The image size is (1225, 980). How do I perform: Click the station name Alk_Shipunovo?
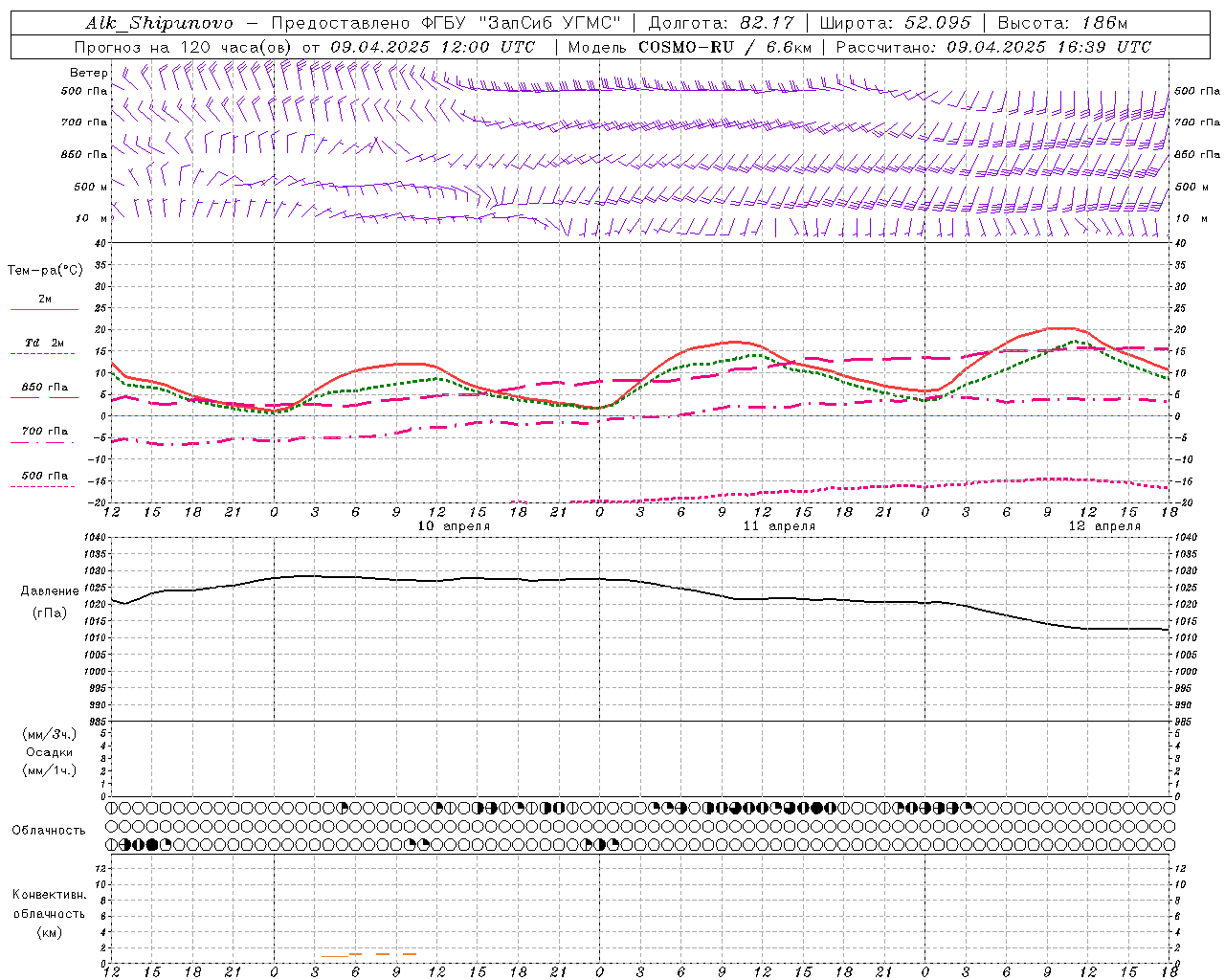[x=159, y=23]
